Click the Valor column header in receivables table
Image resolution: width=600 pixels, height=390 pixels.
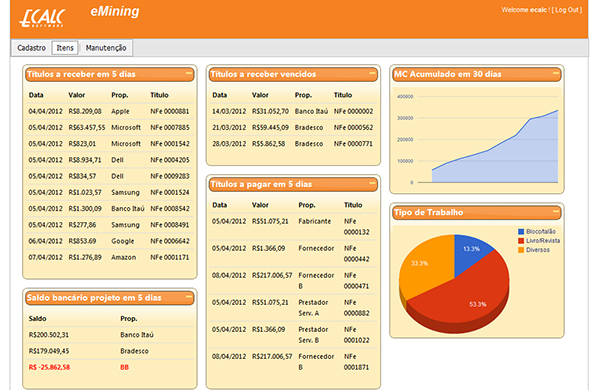[x=77, y=95]
